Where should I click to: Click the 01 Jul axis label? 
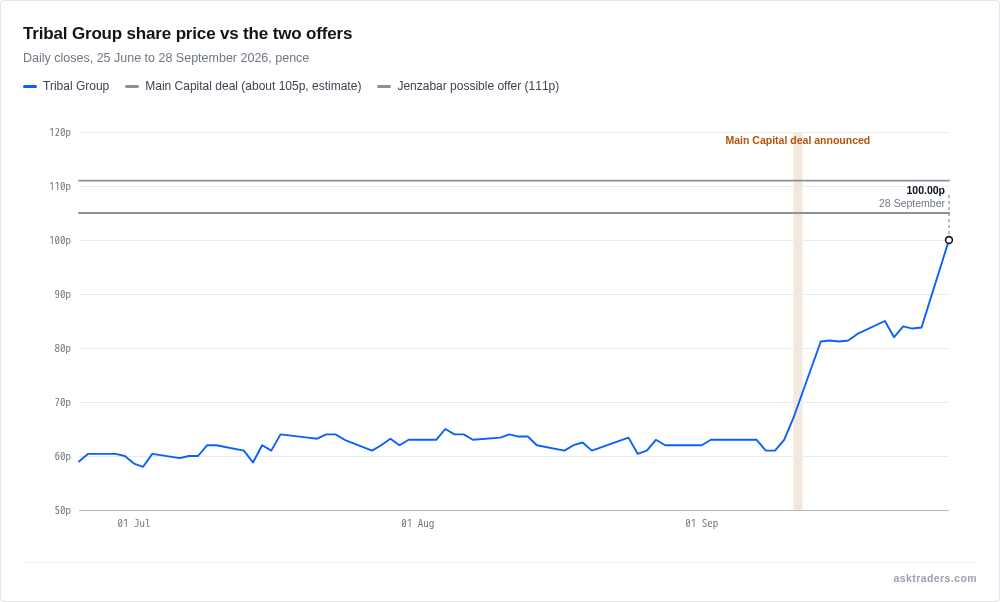[134, 524]
